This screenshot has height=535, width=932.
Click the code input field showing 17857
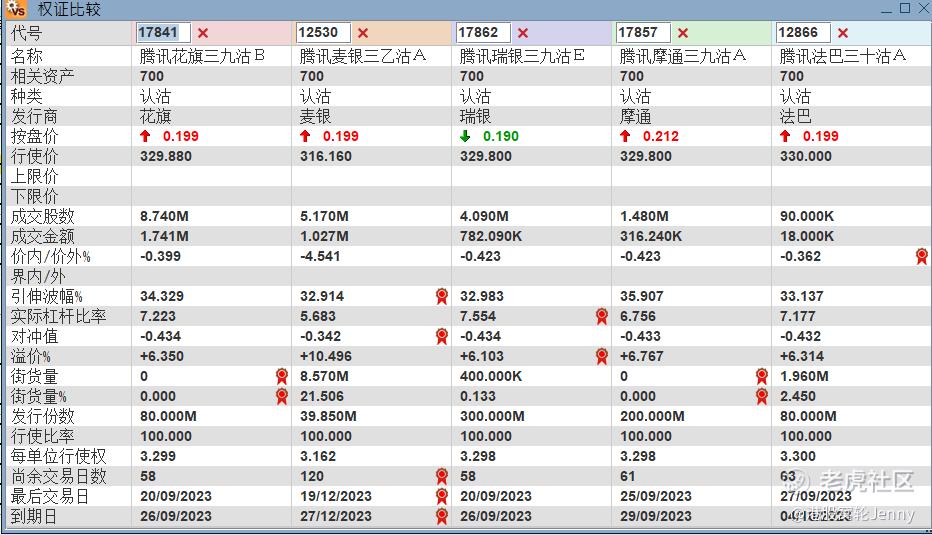click(643, 33)
